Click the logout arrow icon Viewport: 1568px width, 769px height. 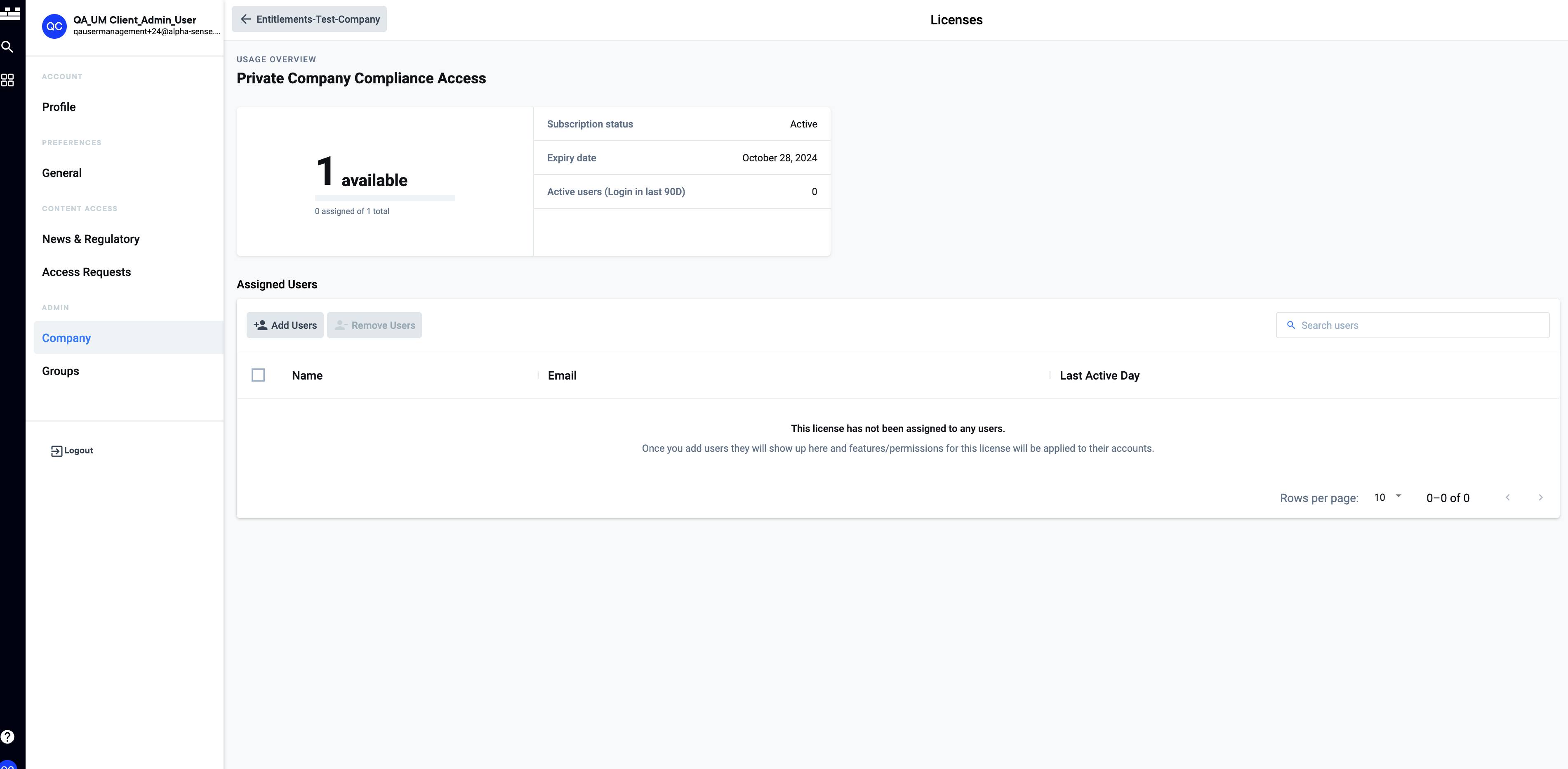click(x=57, y=451)
